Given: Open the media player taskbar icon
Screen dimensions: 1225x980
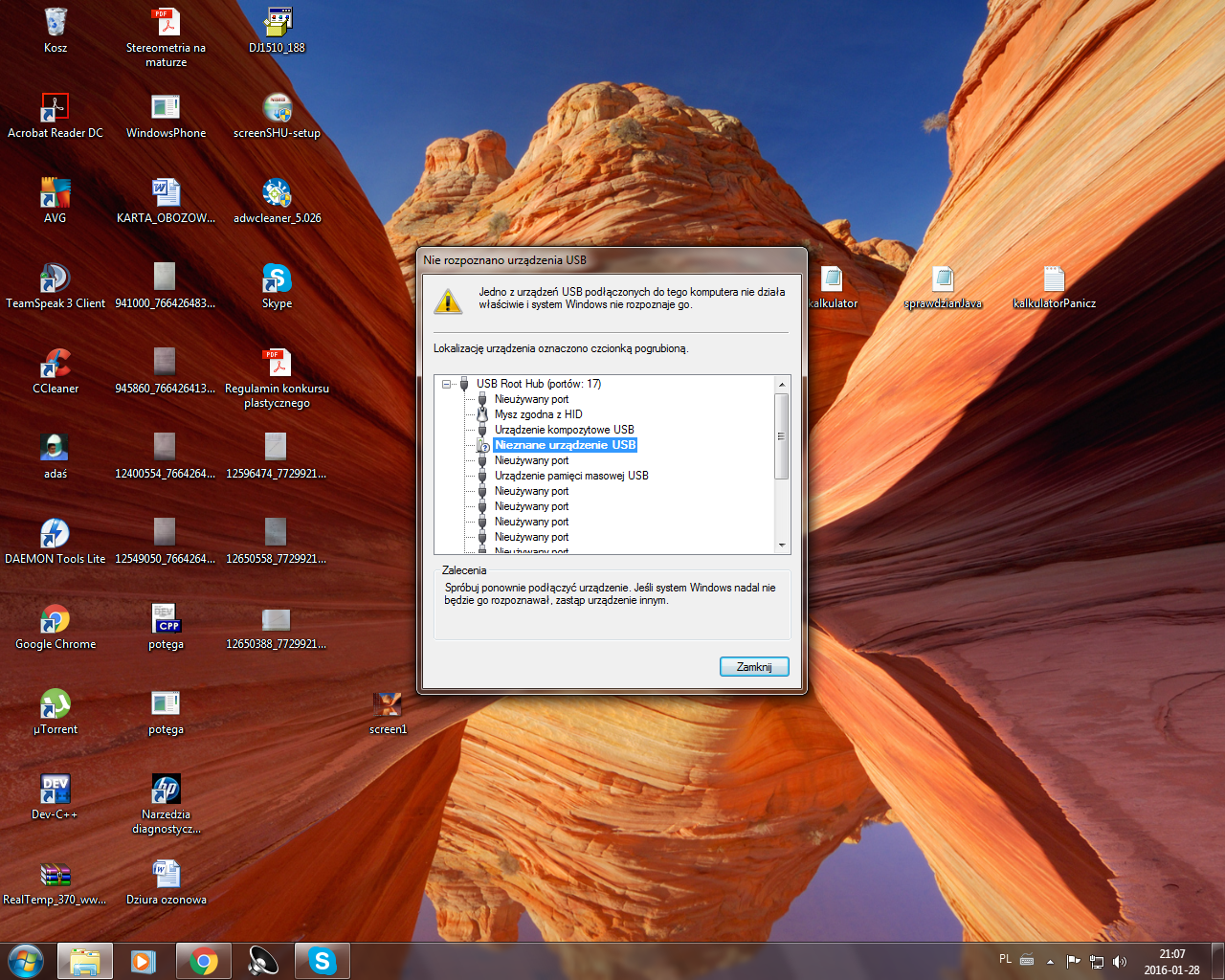Looking at the screenshot, I should pos(144,961).
